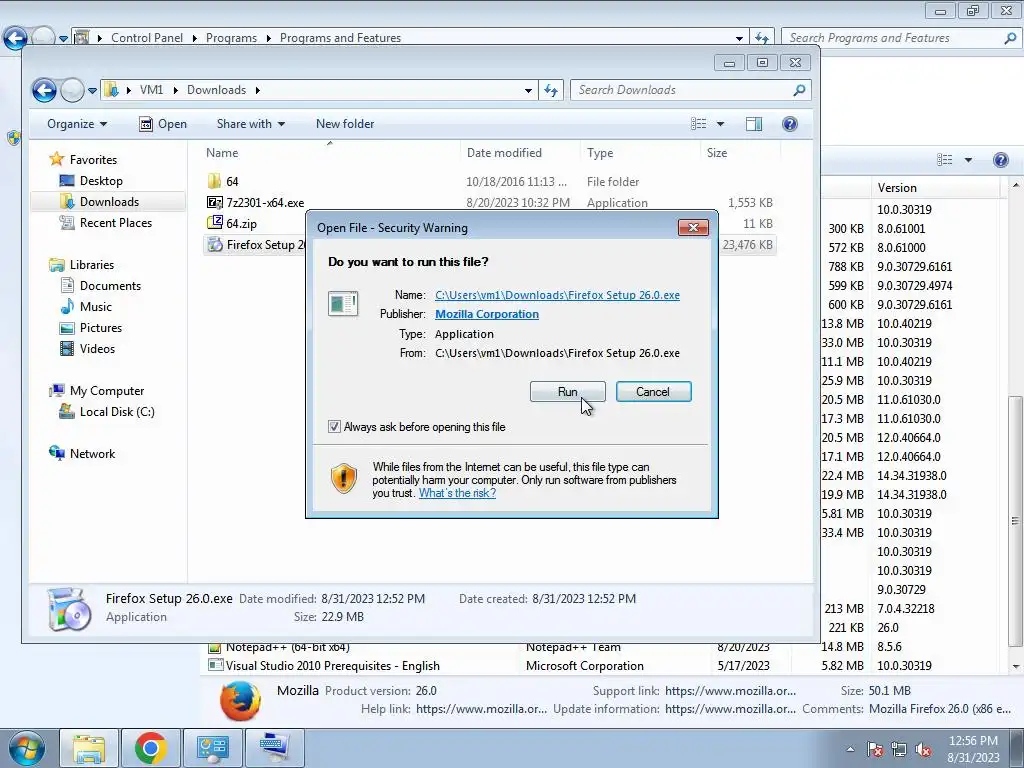Open recent pages dropdown in the Downloads window

click(92, 91)
